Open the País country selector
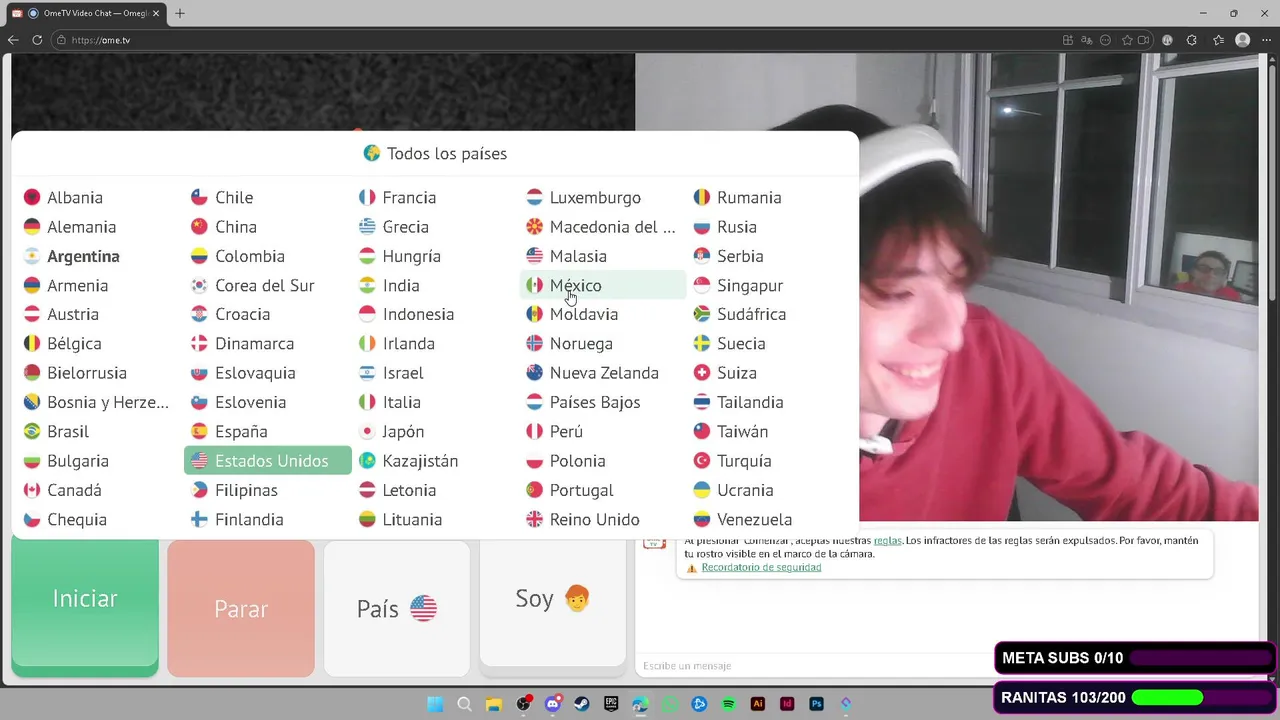Screen dimensions: 1280x720 (x=397, y=608)
